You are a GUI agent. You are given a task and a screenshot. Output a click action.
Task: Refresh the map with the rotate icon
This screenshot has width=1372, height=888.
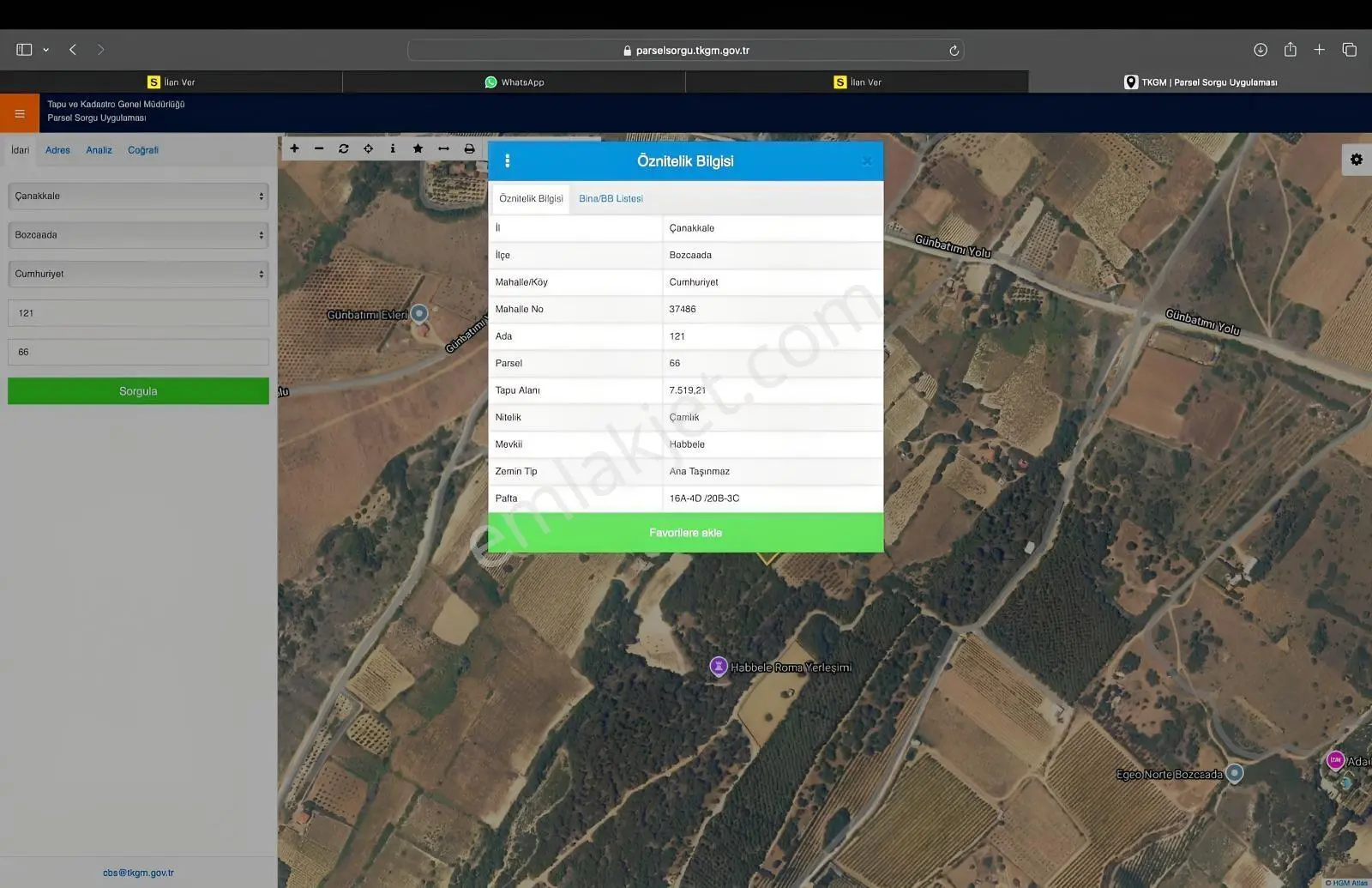tap(344, 148)
